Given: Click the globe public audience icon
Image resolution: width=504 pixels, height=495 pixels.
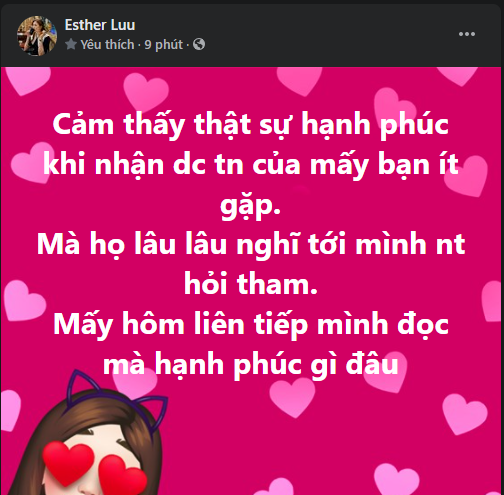Looking at the screenshot, I should click(x=199, y=44).
